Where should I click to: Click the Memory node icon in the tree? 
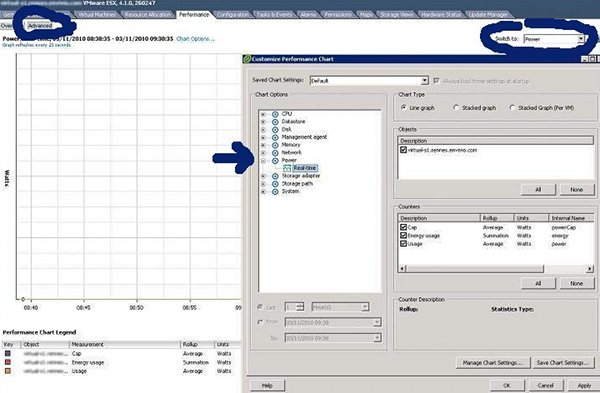275,145
